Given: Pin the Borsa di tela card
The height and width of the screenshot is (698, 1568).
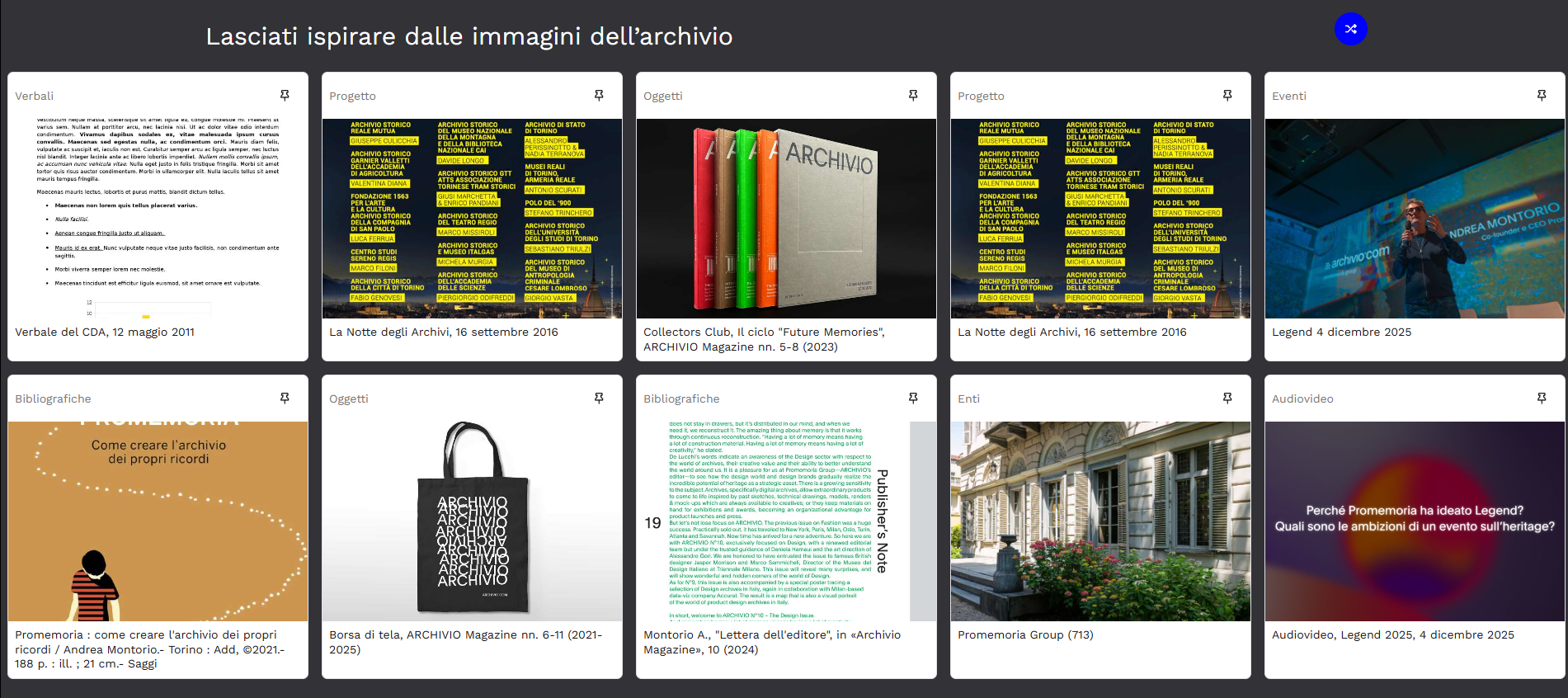Looking at the screenshot, I should pos(599,399).
